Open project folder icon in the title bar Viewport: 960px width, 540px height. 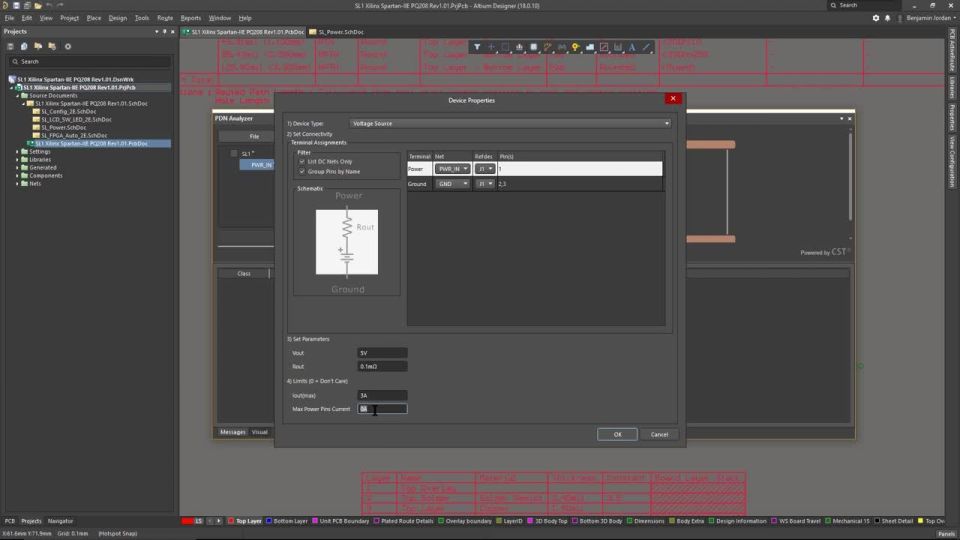point(38,6)
